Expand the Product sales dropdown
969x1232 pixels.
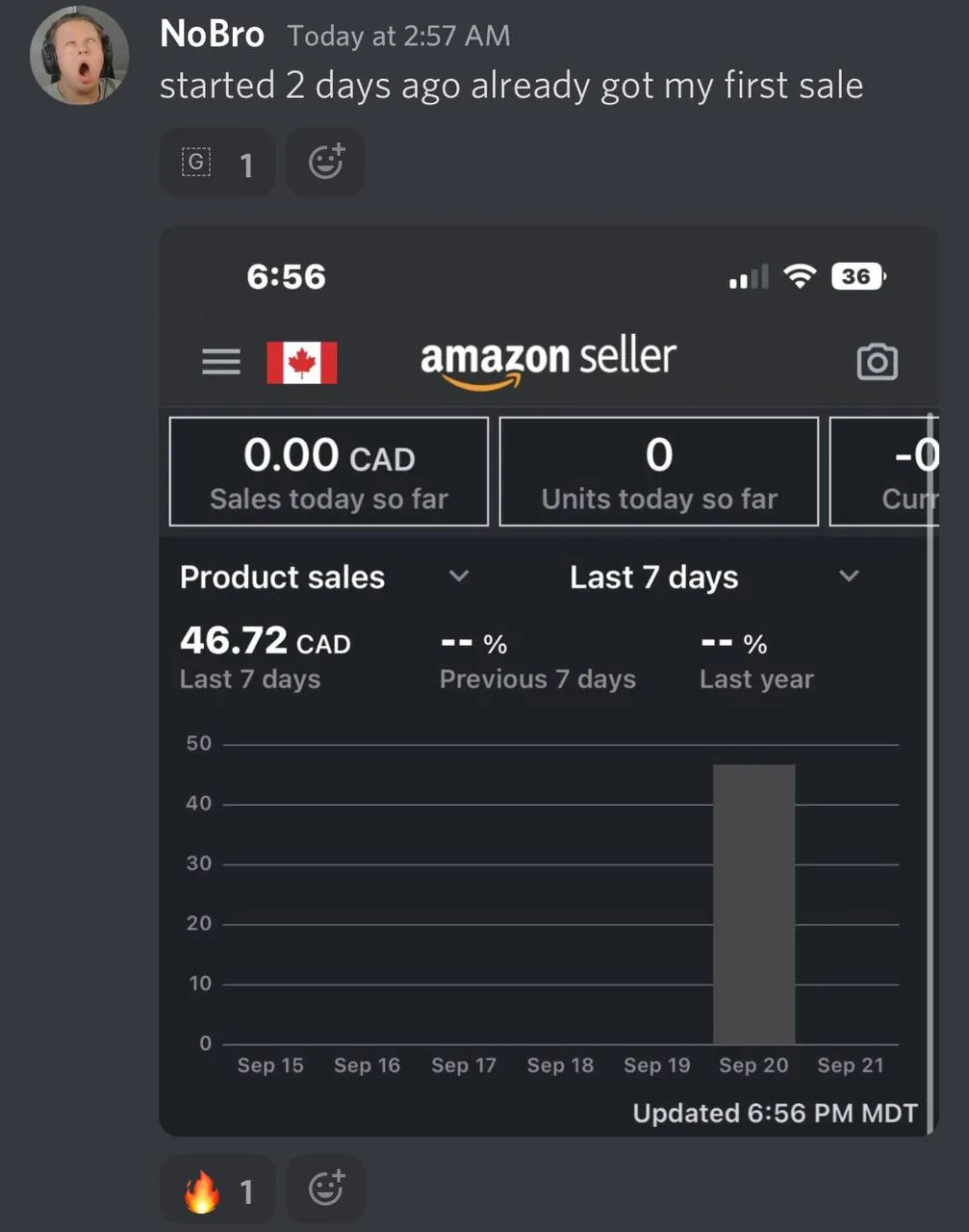pos(459,577)
